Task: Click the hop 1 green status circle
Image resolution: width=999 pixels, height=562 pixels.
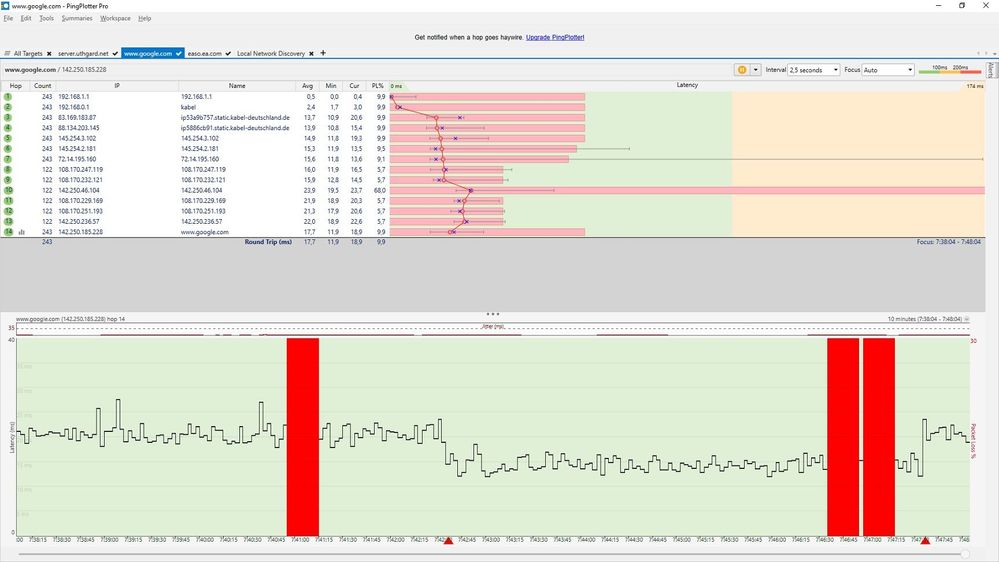Action: (x=8, y=97)
